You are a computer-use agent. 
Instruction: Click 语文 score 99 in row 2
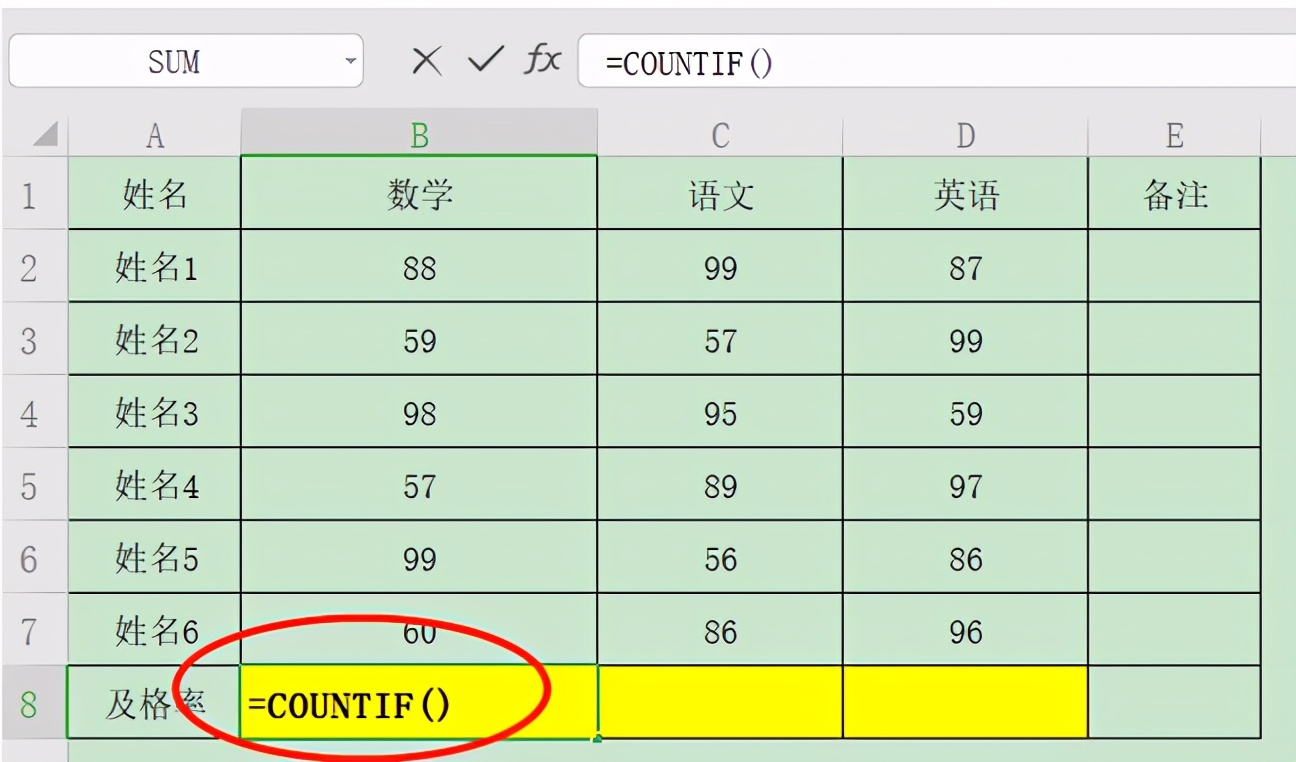click(x=720, y=266)
